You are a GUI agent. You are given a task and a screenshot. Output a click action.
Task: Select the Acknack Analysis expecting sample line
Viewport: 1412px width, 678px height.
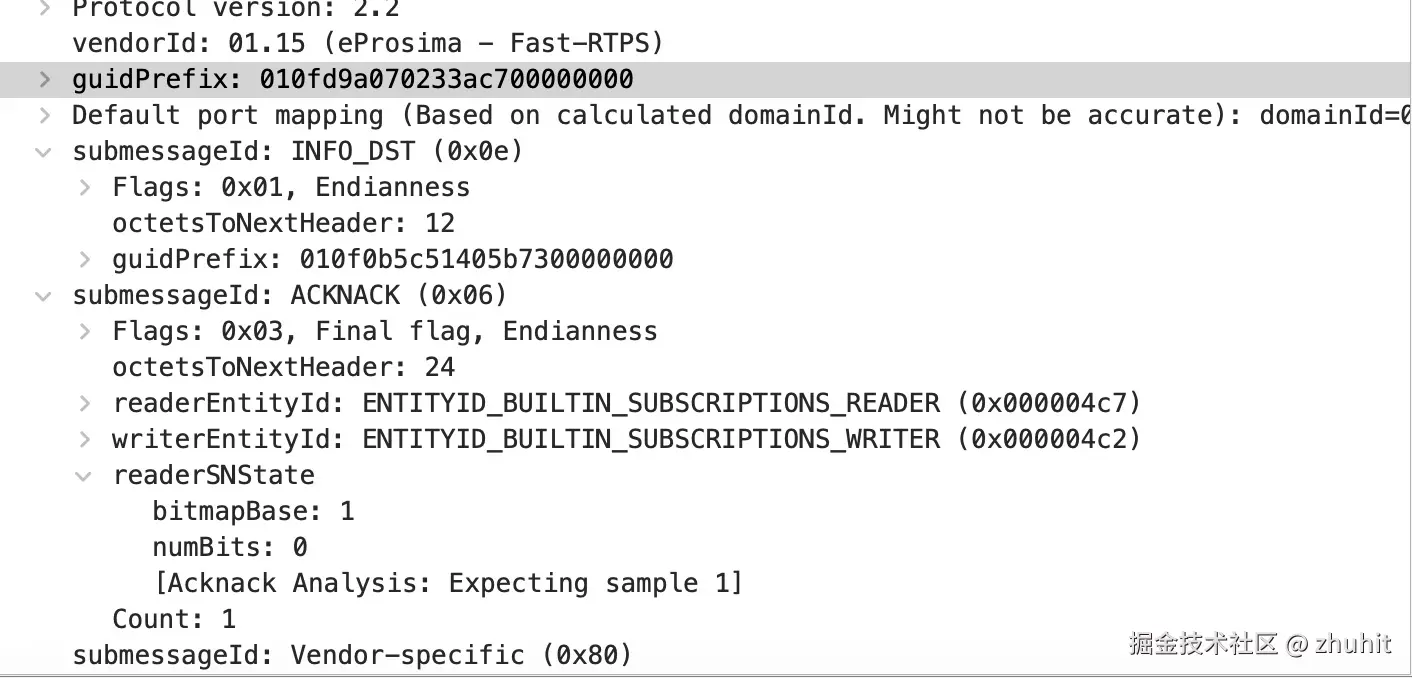pos(447,583)
